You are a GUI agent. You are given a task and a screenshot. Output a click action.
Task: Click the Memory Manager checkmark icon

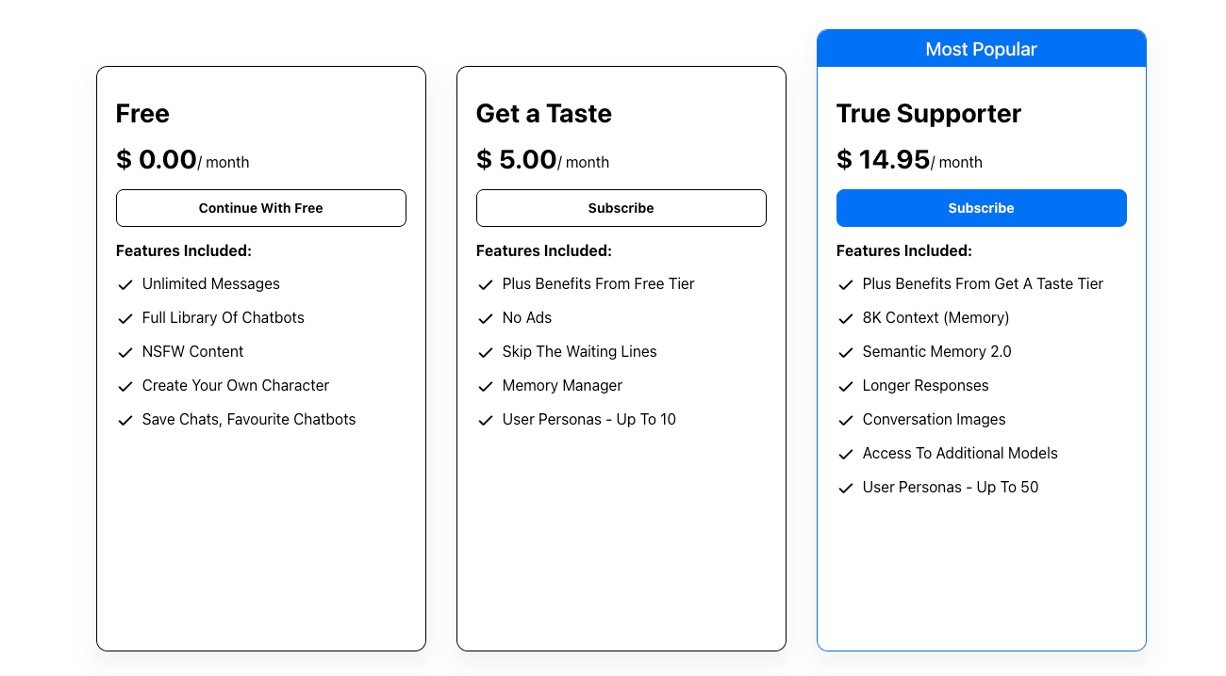click(x=485, y=387)
